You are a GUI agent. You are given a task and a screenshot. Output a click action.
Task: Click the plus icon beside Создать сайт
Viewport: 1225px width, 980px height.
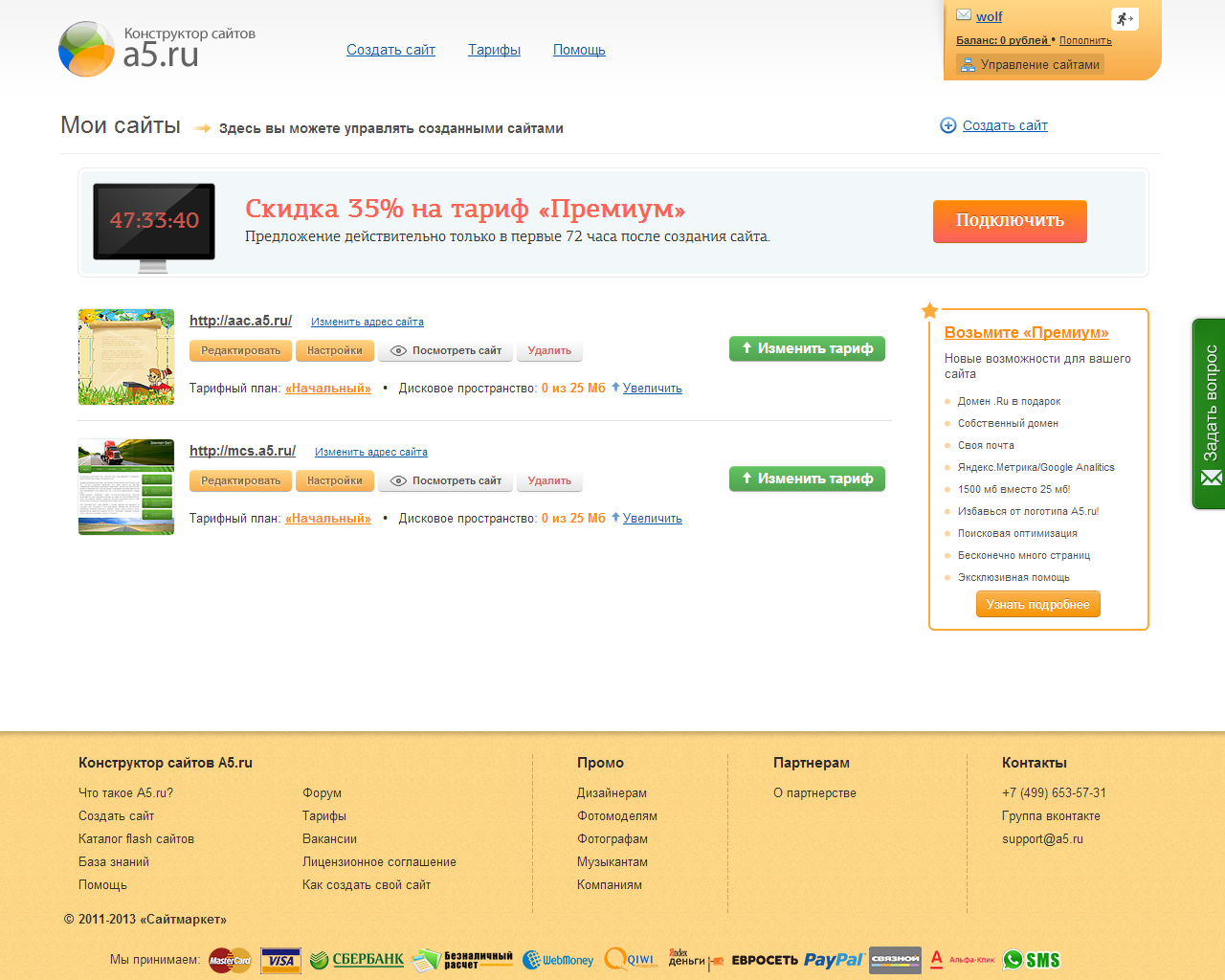(x=947, y=125)
